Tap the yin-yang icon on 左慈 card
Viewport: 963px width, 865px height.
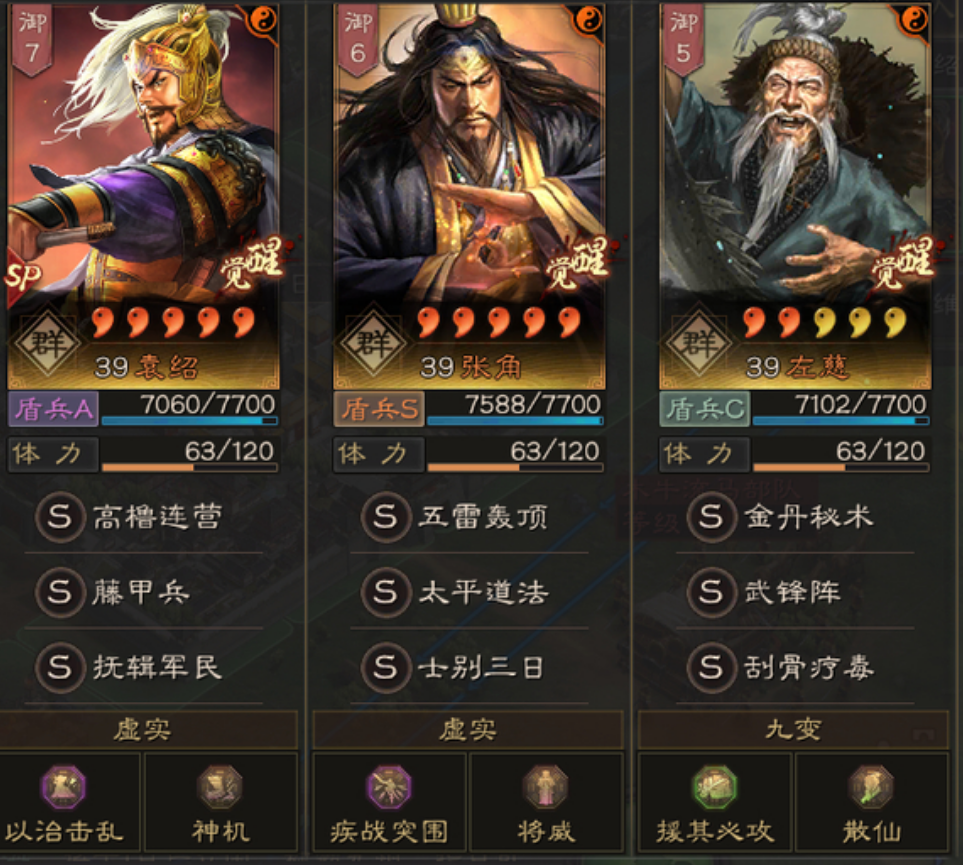(915, 21)
